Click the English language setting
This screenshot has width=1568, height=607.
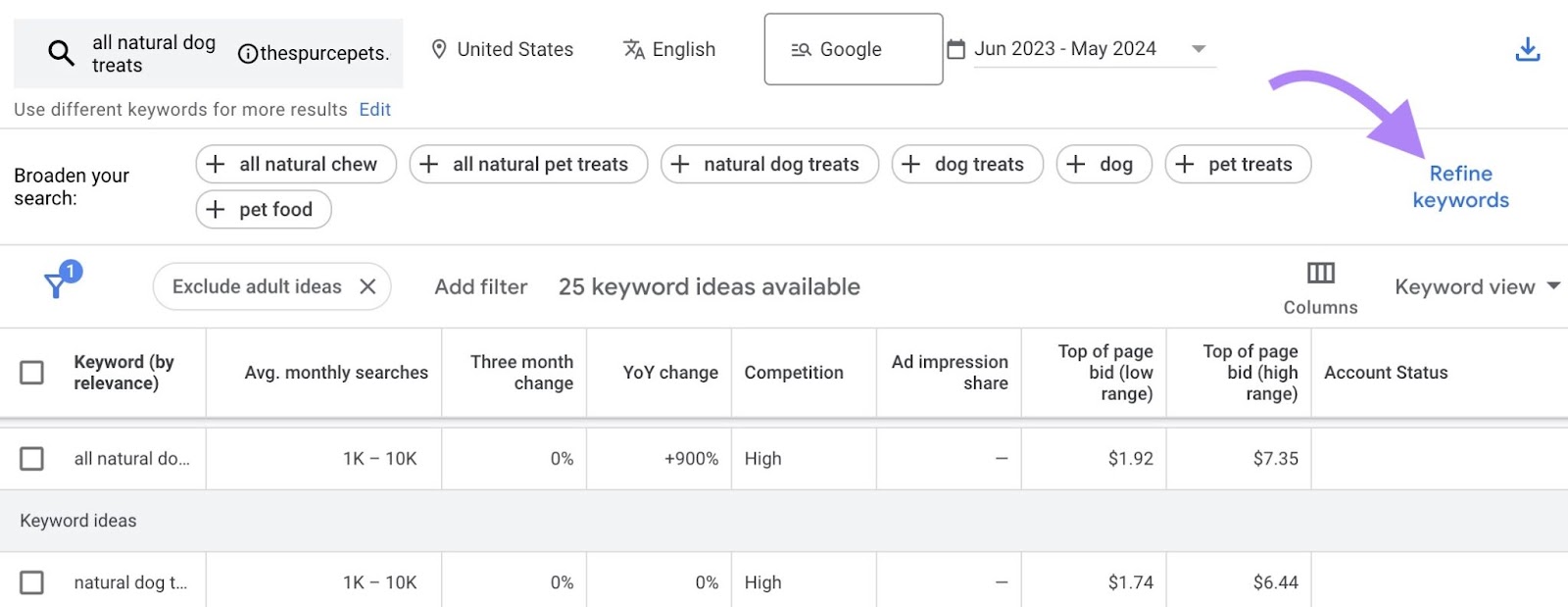[x=669, y=49]
